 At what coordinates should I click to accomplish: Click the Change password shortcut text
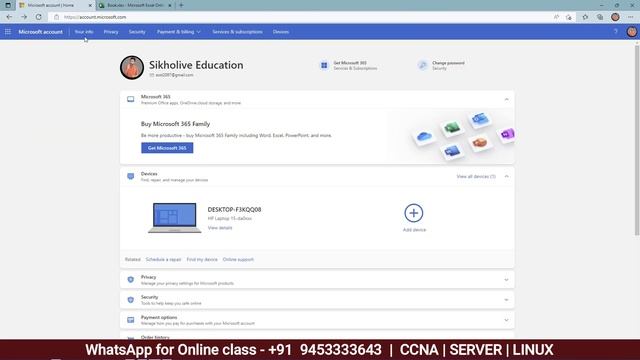(448, 63)
